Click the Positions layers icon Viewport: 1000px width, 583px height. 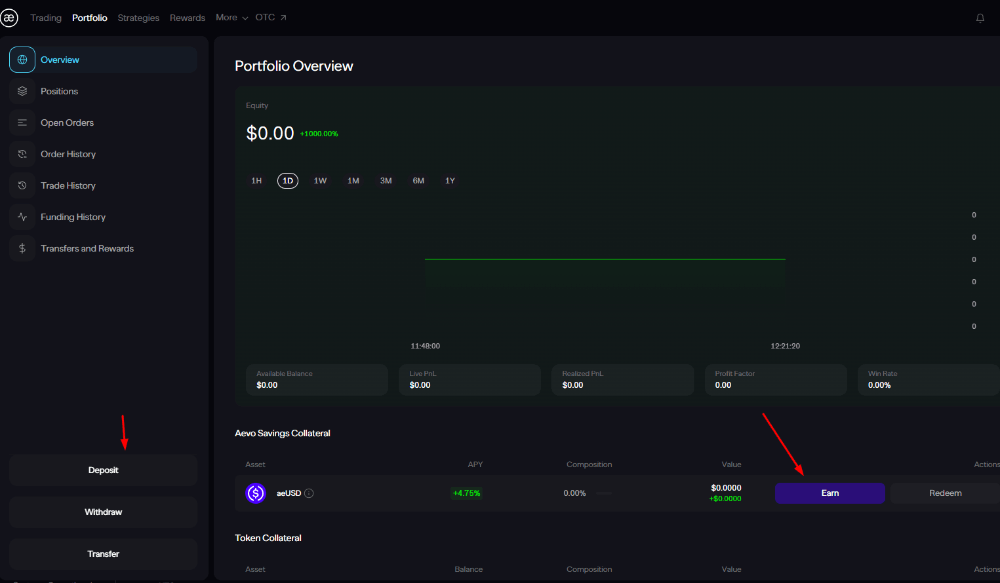[x=22, y=91]
